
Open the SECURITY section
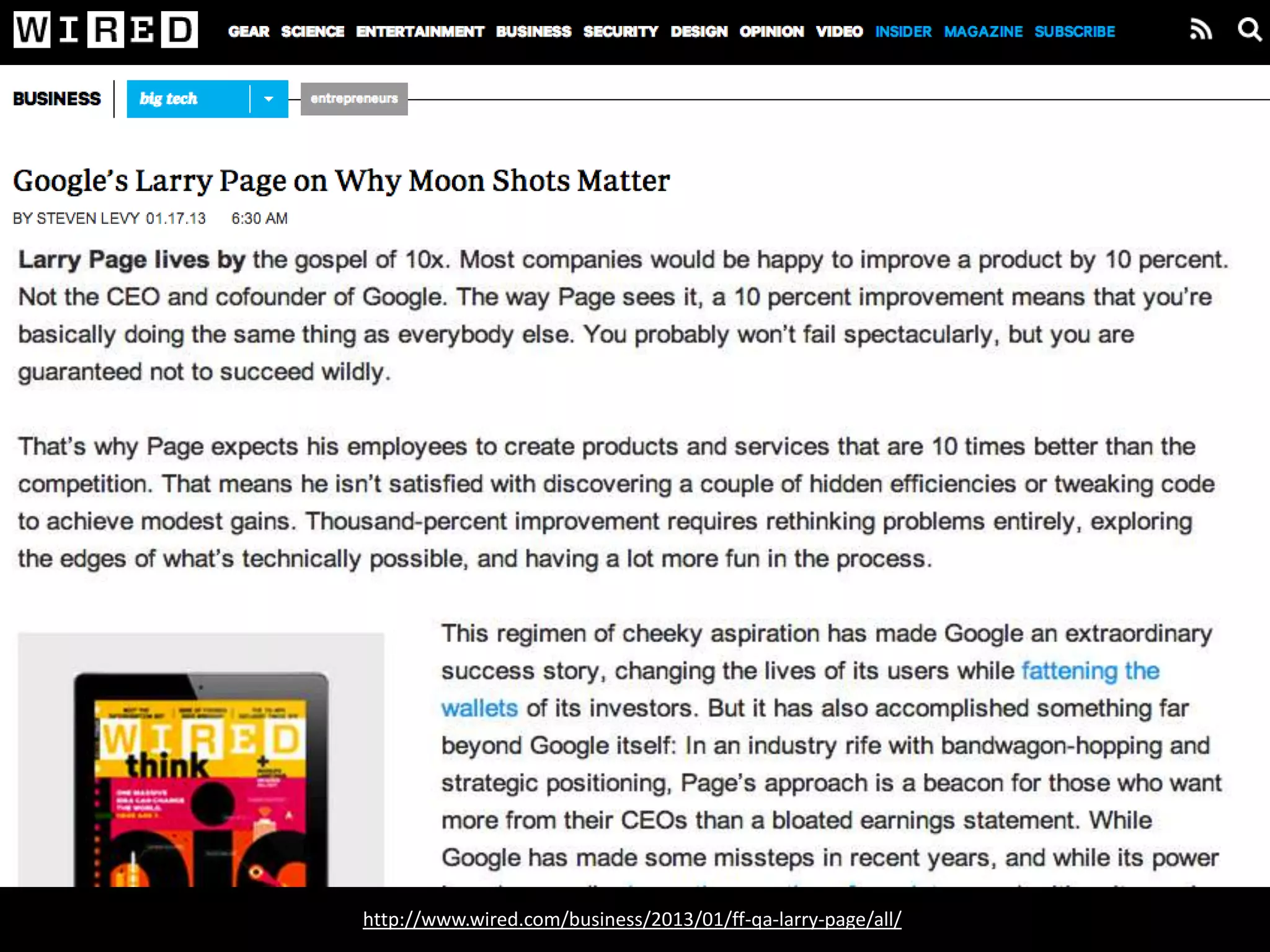pyautogui.click(x=621, y=32)
